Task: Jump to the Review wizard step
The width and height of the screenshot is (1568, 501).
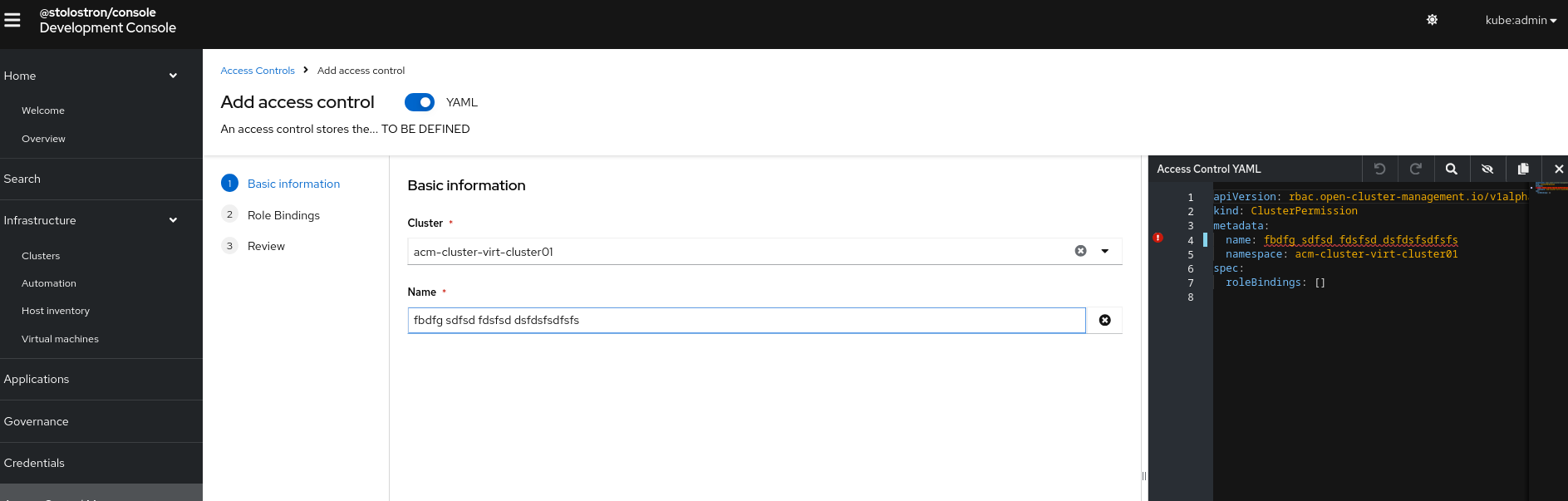Action: click(x=266, y=246)
